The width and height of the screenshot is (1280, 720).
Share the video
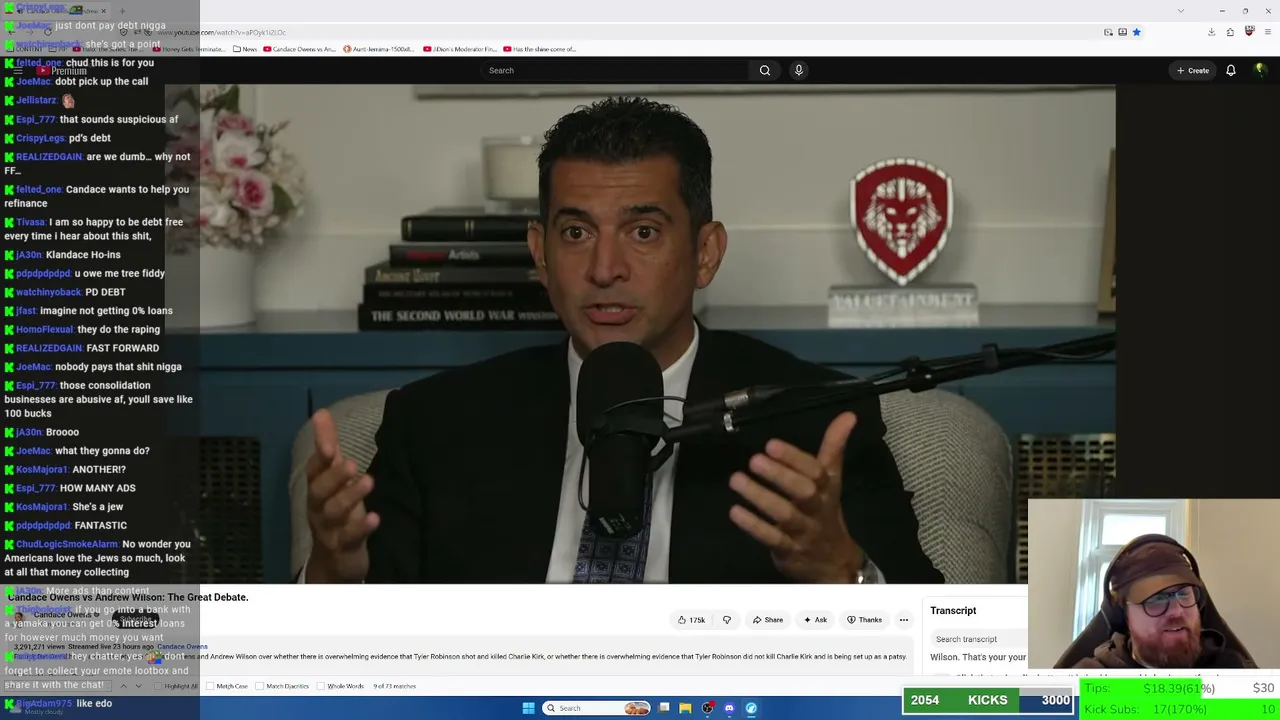tap(768, 620)
